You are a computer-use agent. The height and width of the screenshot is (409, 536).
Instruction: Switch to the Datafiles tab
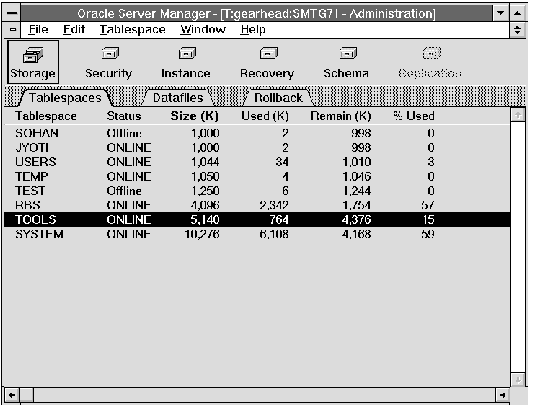[x=178, y=98]
